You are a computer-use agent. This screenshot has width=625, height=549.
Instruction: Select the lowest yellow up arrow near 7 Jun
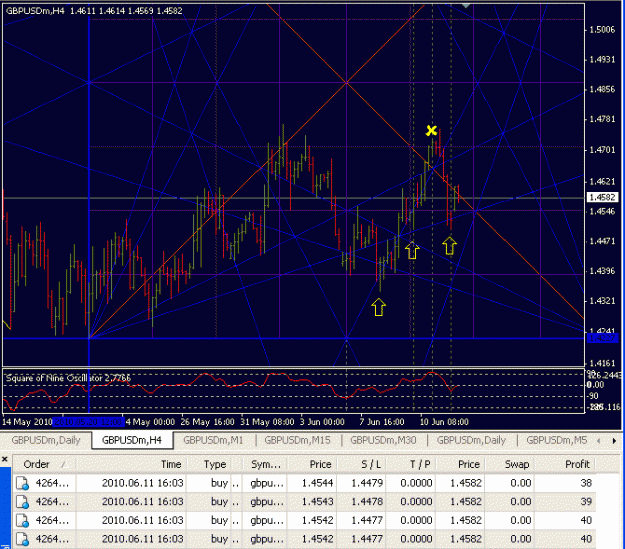378,307
